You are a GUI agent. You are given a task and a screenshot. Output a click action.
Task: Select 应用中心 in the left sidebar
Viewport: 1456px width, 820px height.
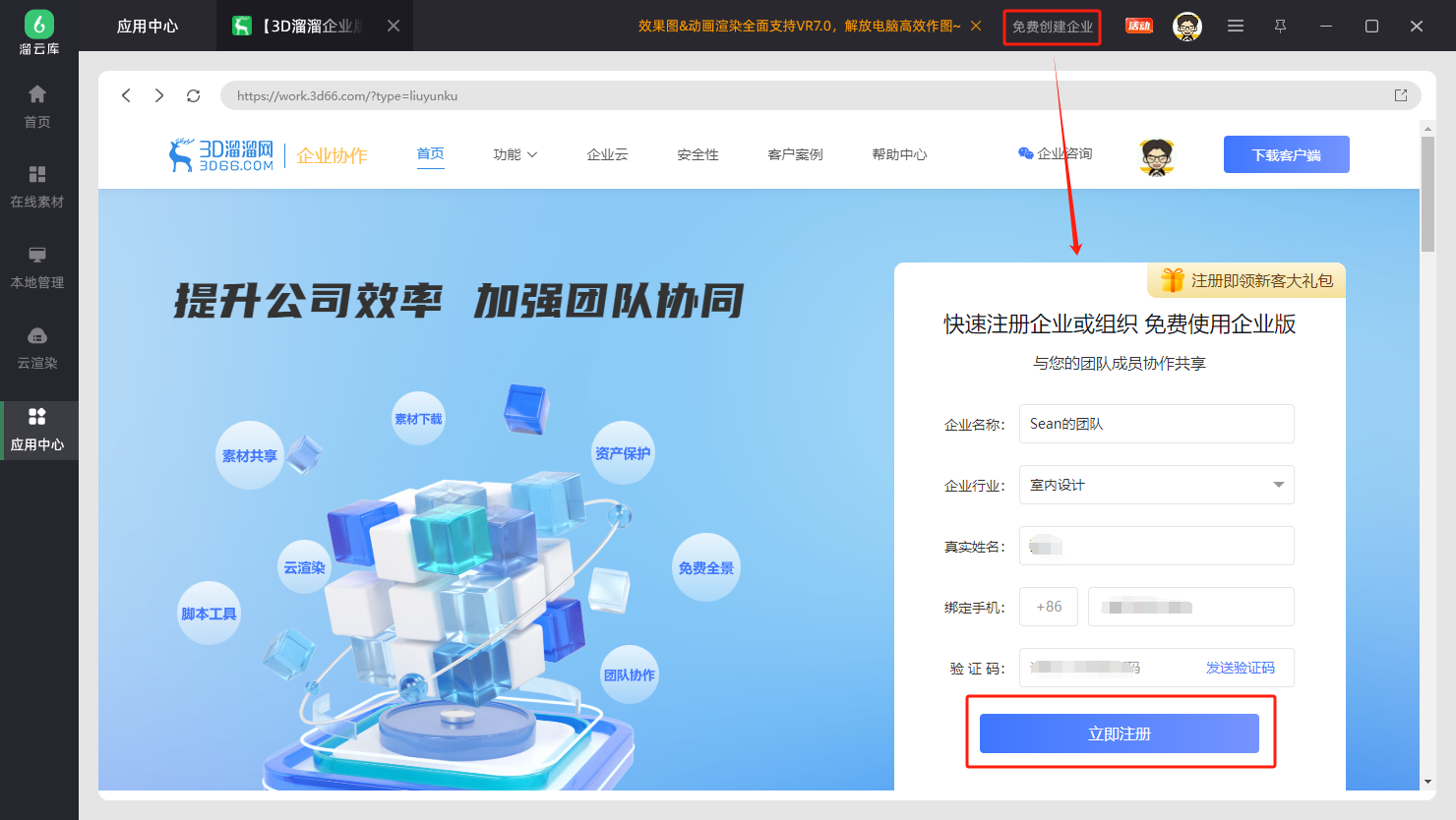(37, 429)
